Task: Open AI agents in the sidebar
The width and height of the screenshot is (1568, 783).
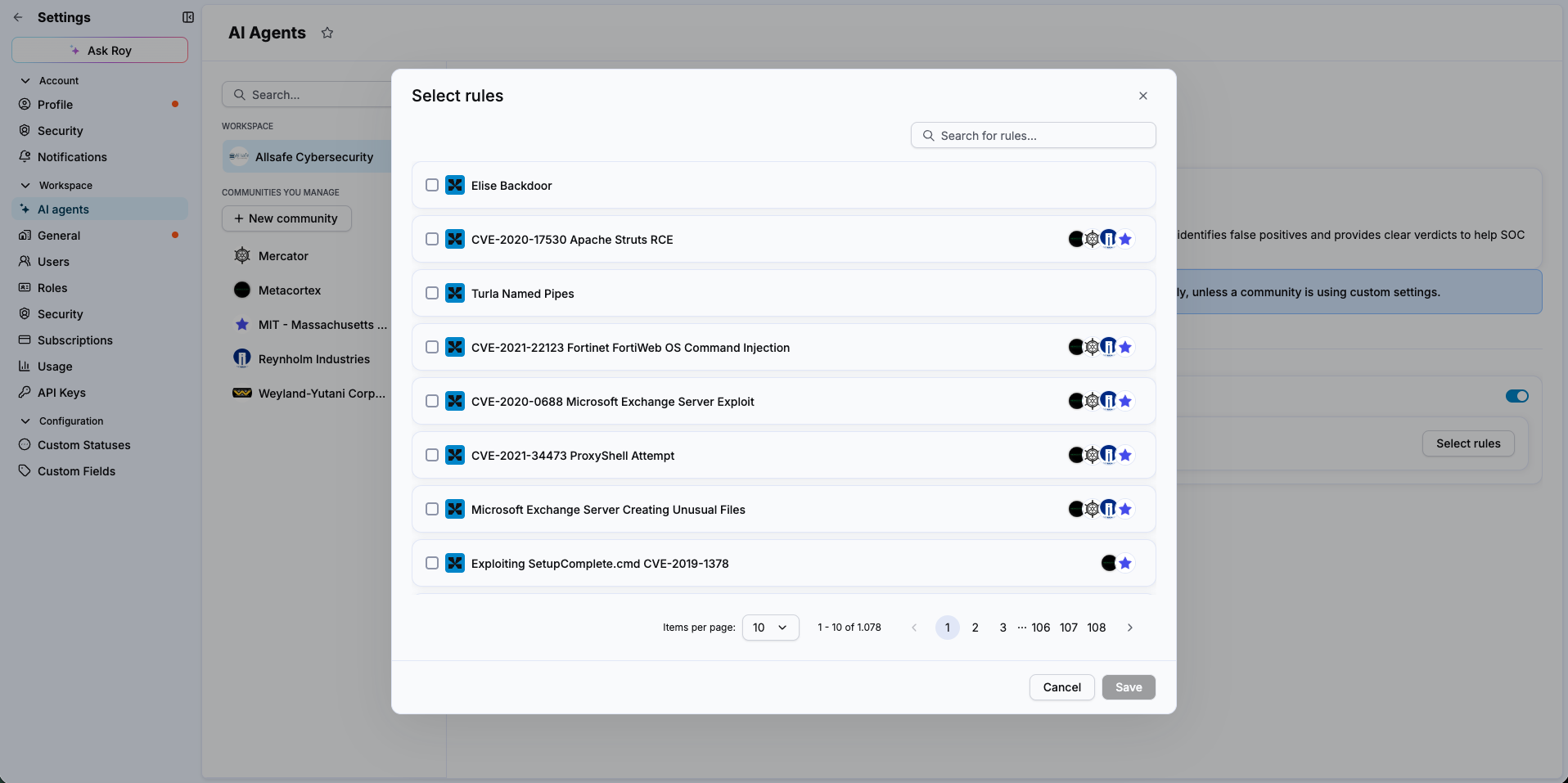Action: point(100,209)
